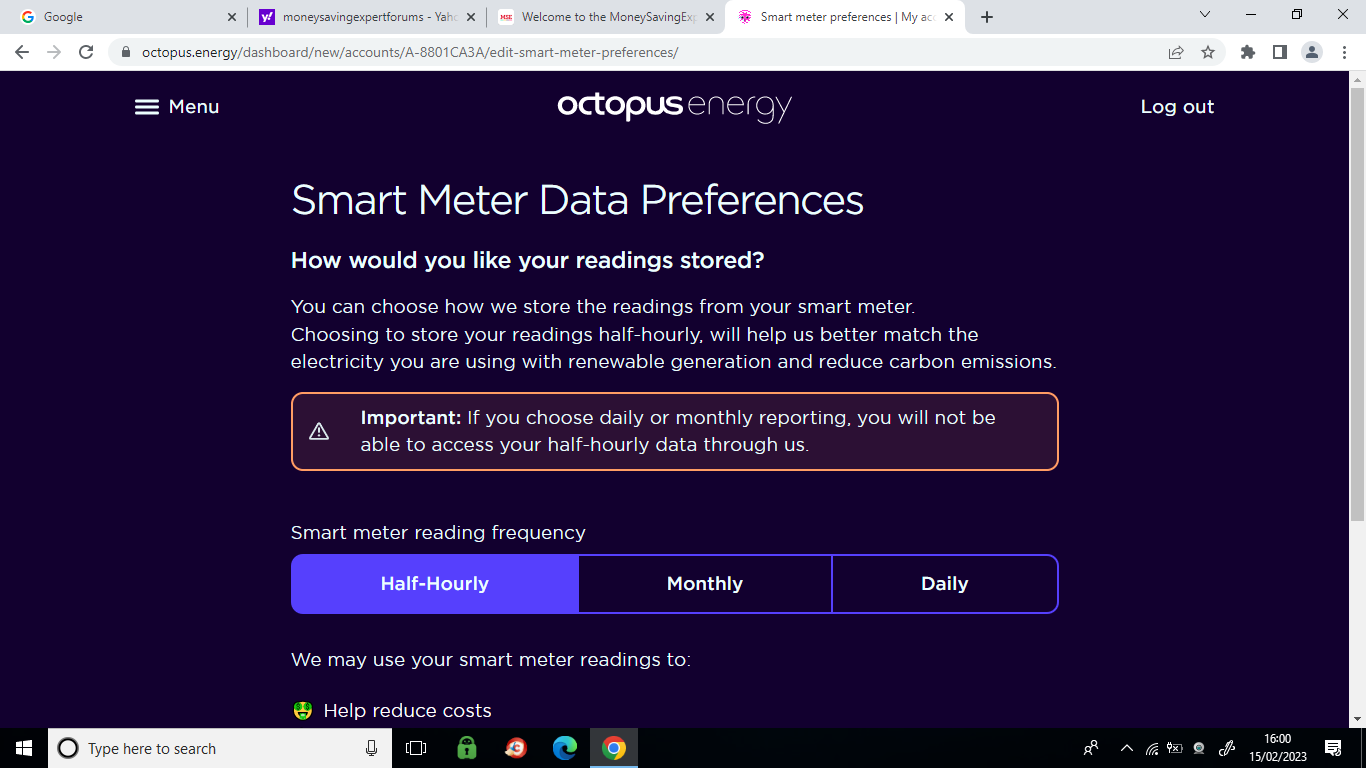This screenshot has height=768, width=1366.
Task: Click the page vertical scrollbar
Action: (x=1357, y=398)
